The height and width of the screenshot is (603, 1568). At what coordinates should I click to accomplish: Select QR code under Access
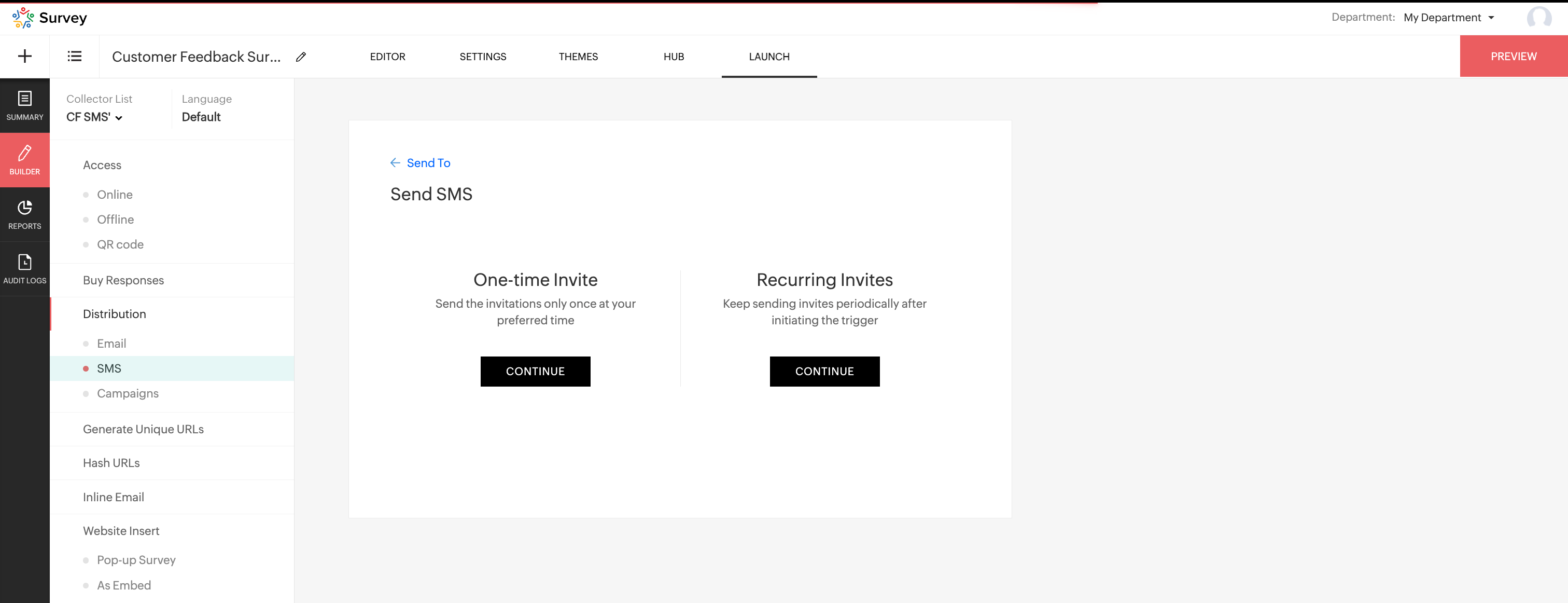(x=120, y=244)
